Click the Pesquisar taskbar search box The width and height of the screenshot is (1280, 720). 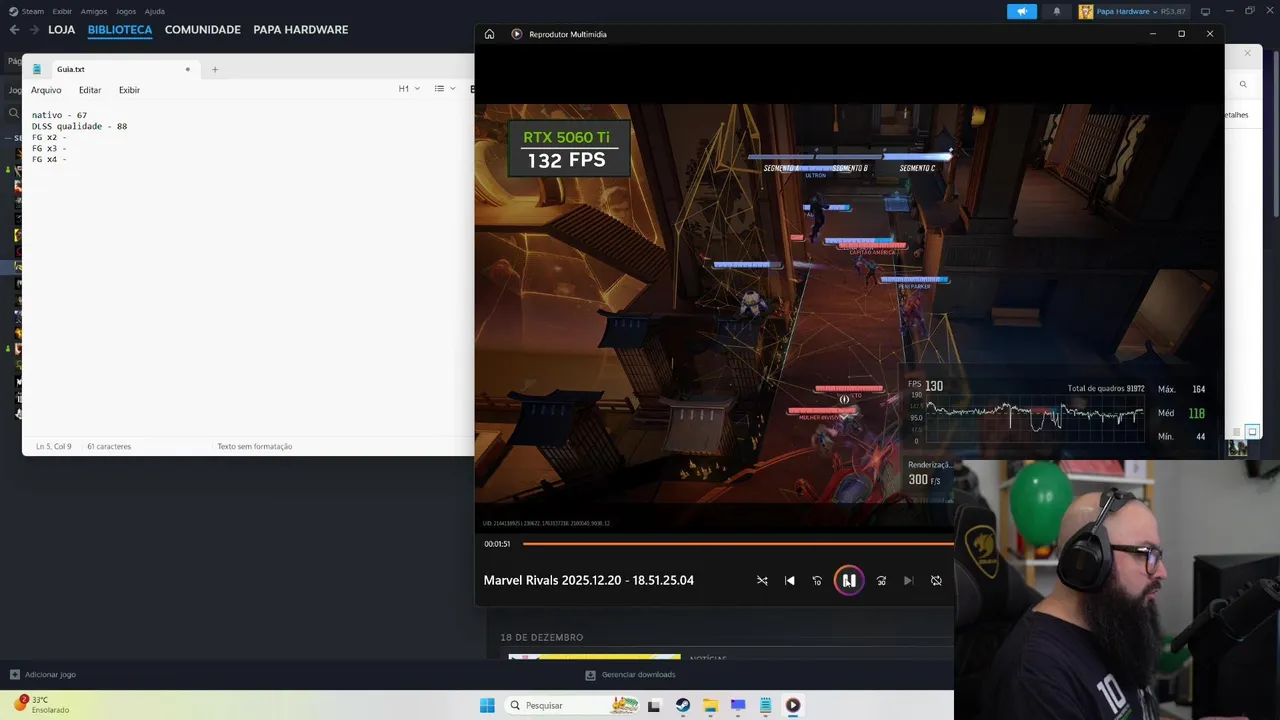(573, 705)
